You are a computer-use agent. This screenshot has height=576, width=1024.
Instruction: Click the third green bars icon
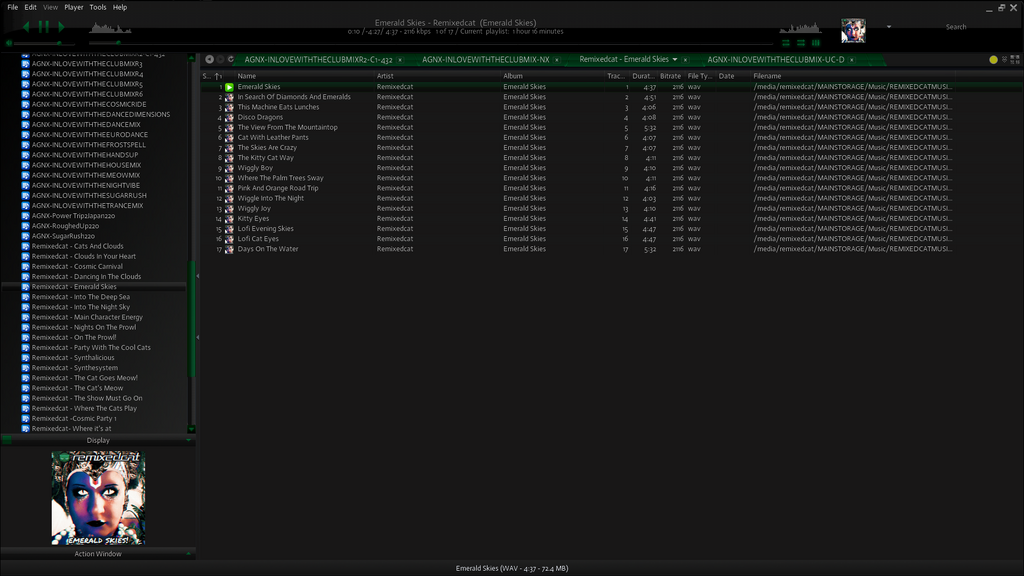click(x=816, y=43)
